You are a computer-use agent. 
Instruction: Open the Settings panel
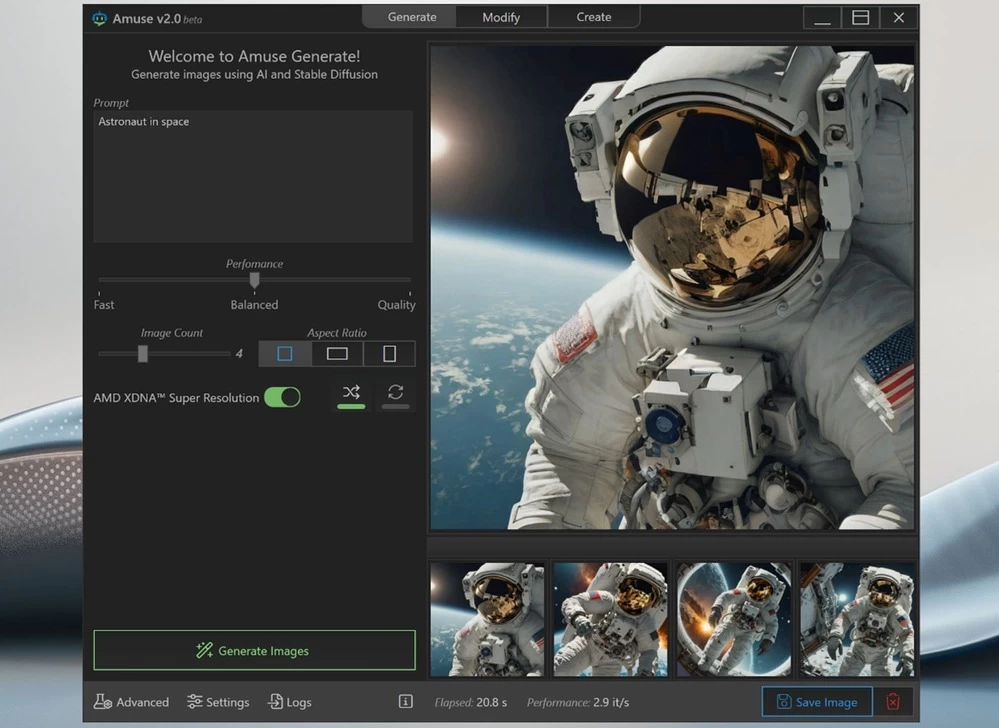point(218,702)
